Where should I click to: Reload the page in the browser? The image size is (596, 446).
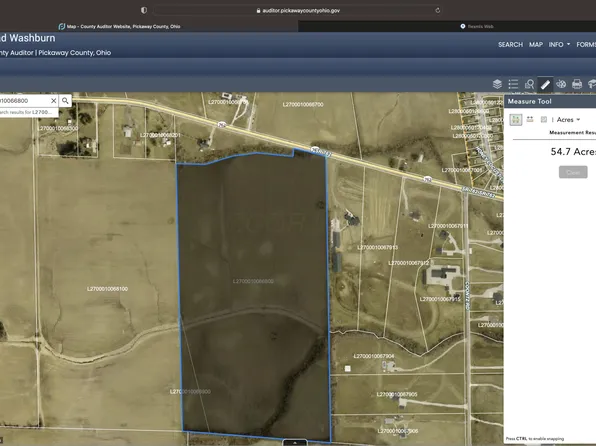click(x=437, y=11)
